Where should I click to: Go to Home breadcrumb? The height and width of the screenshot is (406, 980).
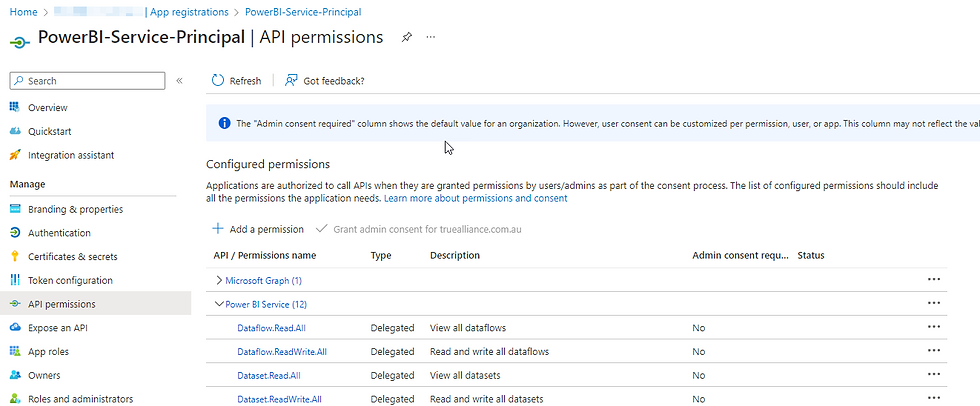click(23, 12)
